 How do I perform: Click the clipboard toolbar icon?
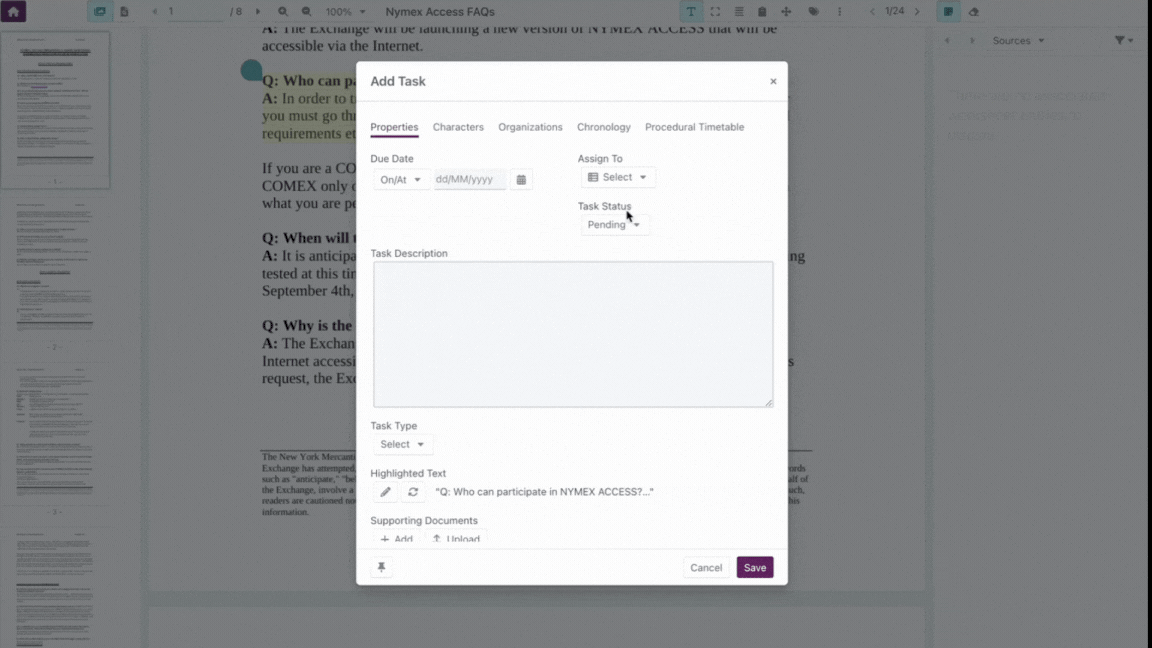pyautogui.click(x=762, y=12)
